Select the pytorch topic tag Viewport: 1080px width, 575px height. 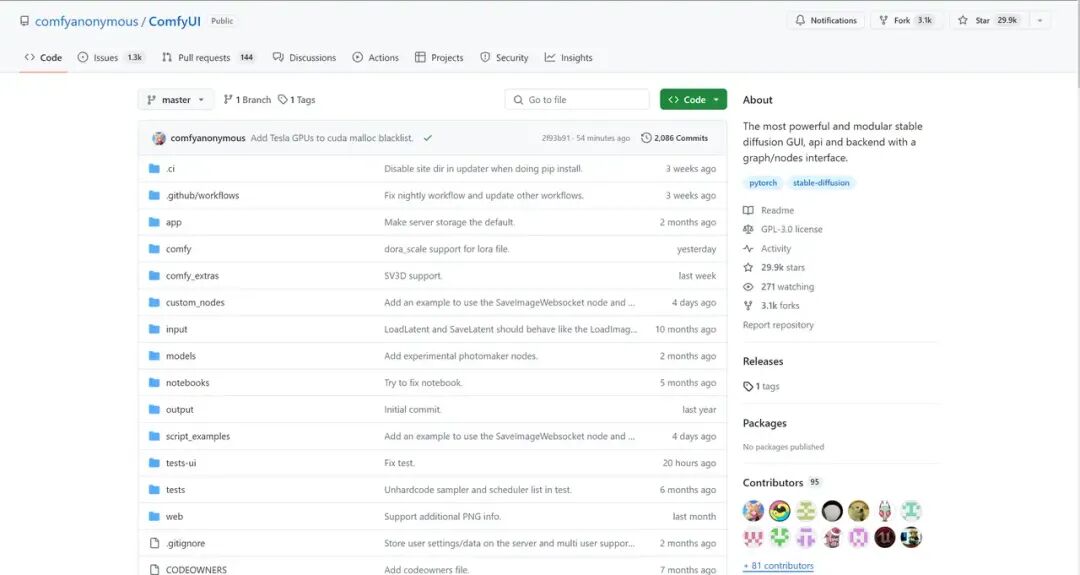762,183
